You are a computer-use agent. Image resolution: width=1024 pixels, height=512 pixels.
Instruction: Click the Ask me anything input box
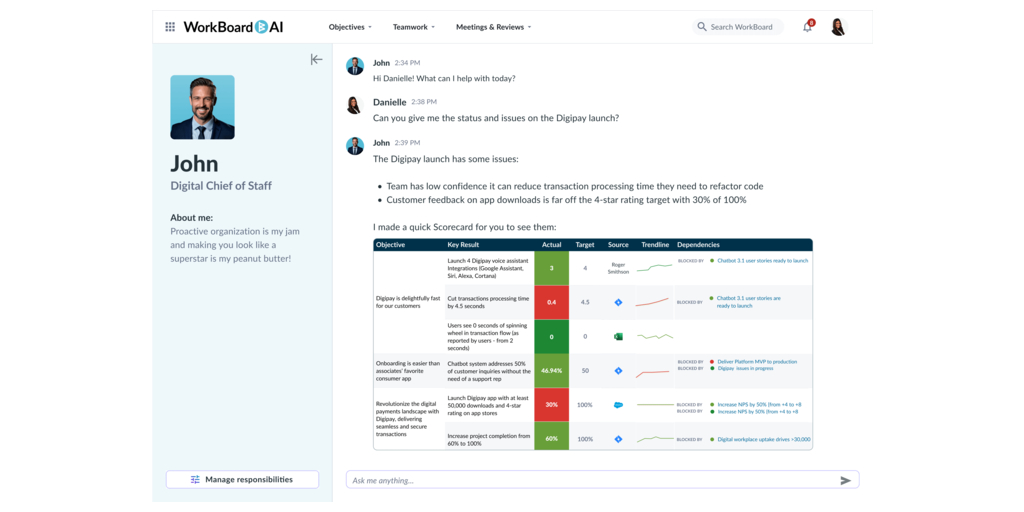click(590, 481)
